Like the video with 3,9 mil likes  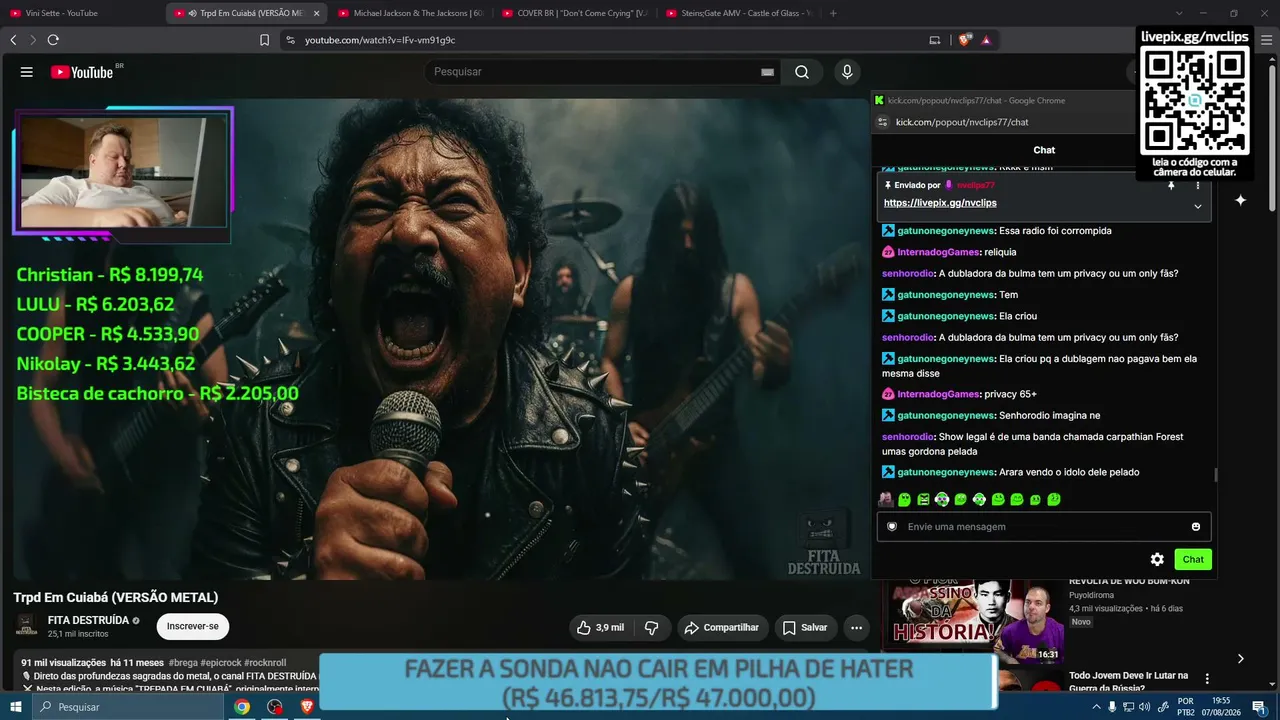click(x=600, y=628)
